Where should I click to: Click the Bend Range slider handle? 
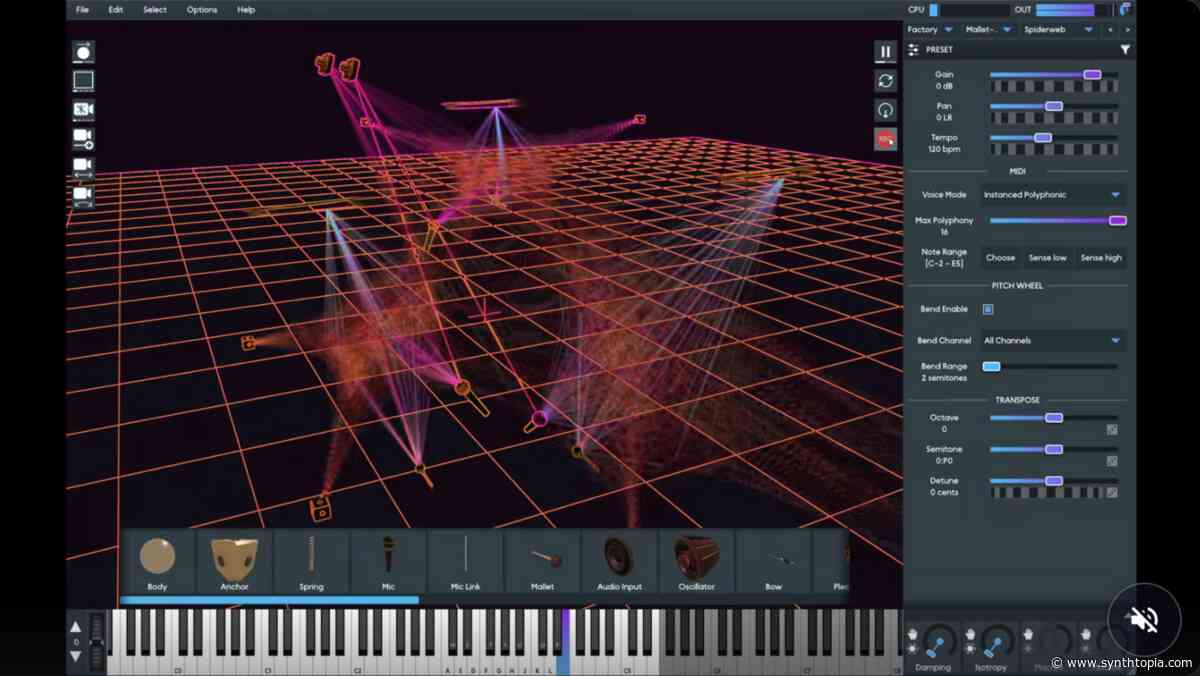pos(991,366)
